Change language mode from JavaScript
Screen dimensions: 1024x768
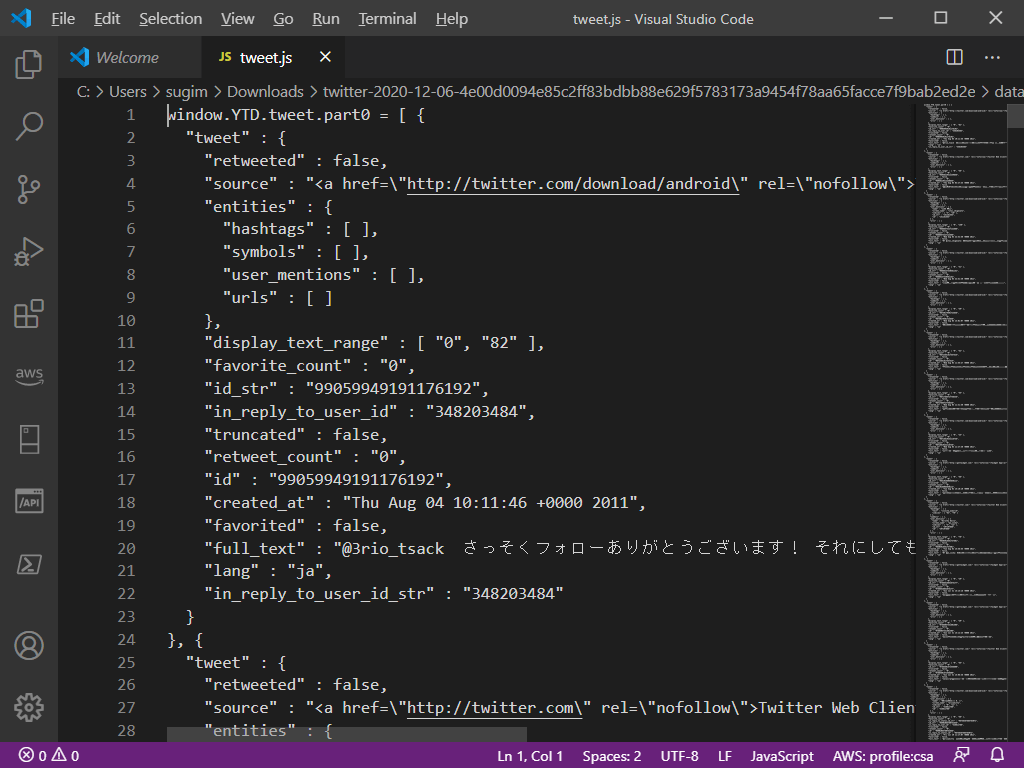pos(782,756)
